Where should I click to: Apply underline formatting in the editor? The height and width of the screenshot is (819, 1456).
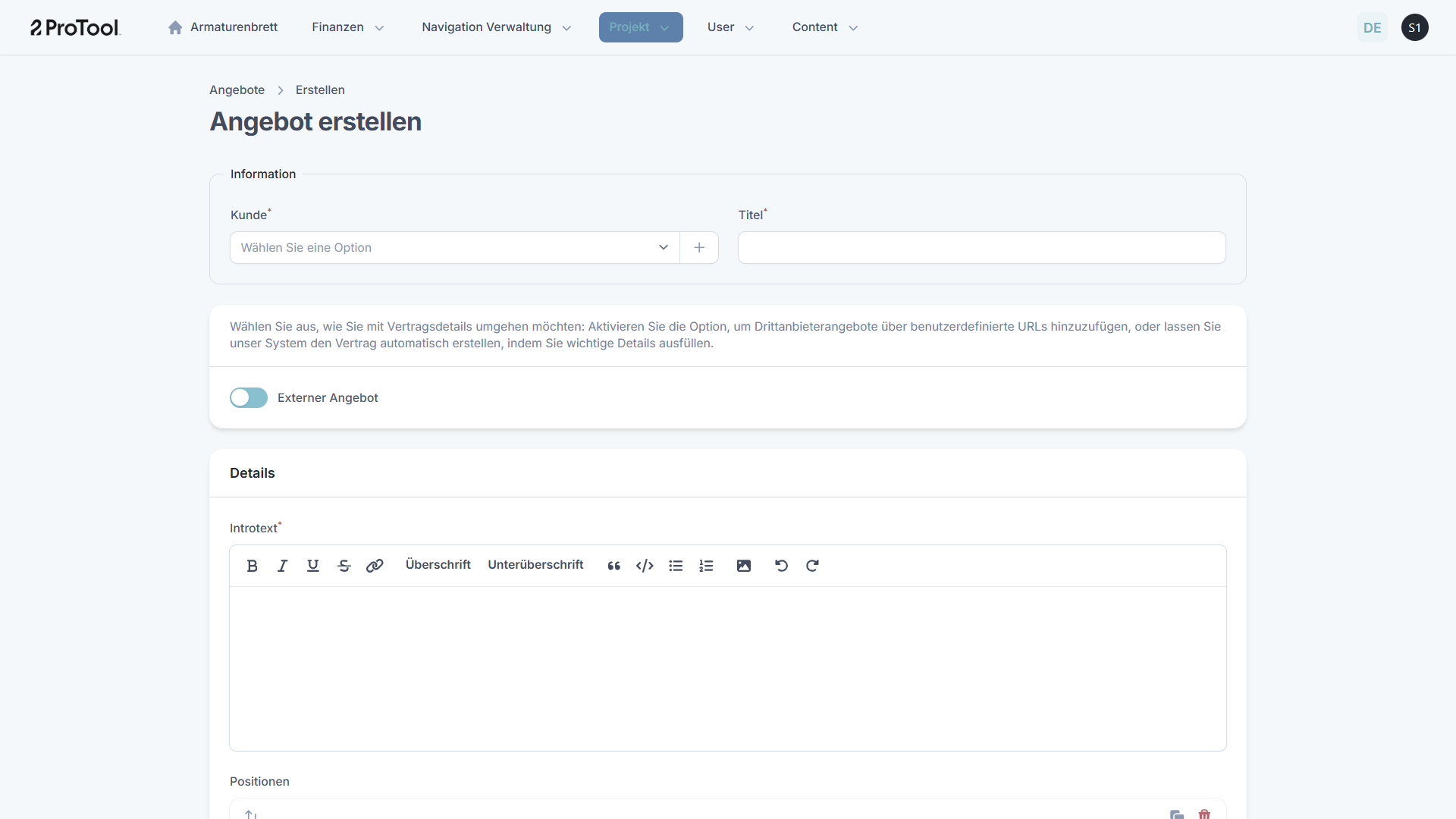coord(312,566)
